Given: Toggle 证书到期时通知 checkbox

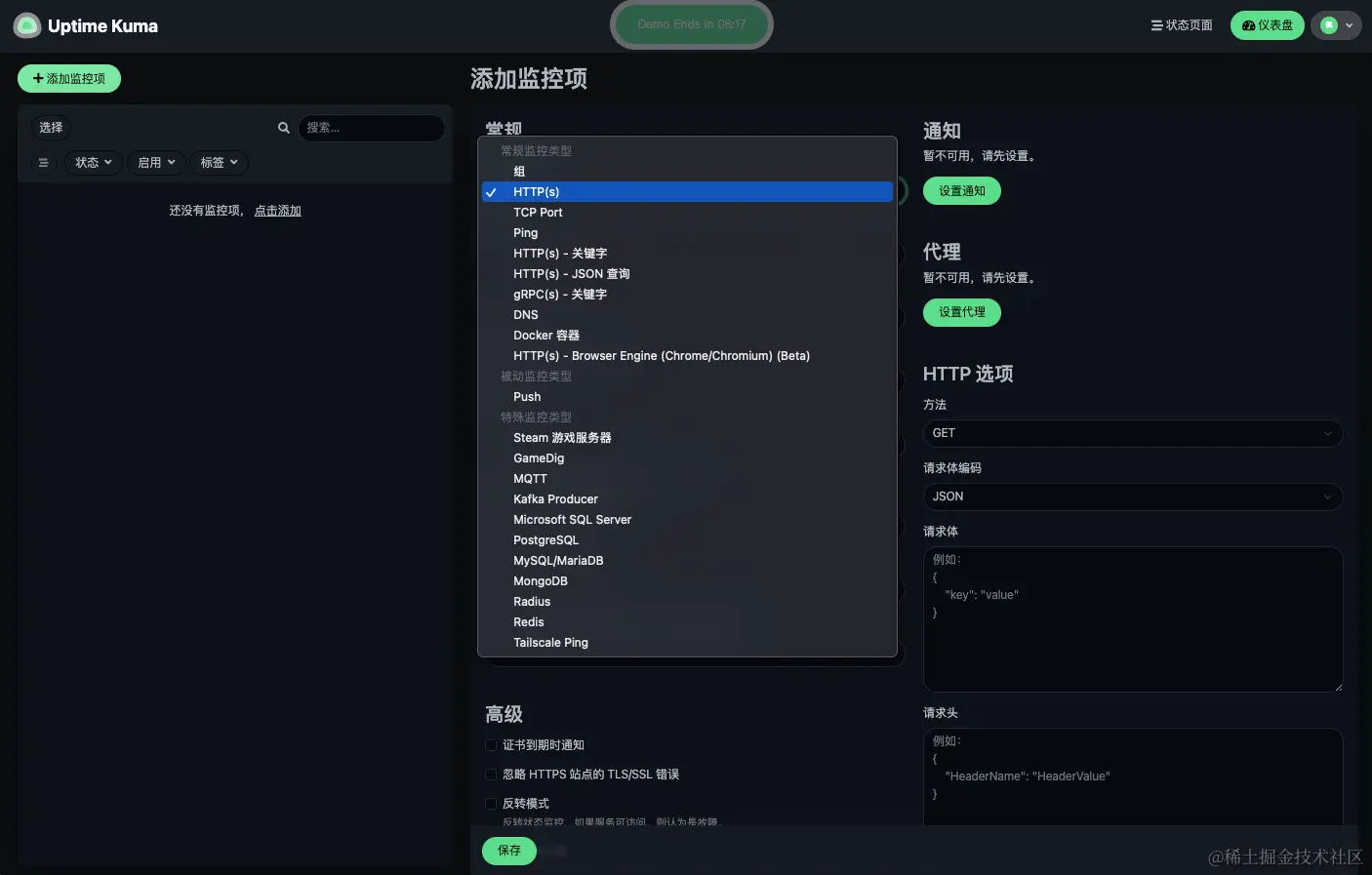Looking at the screenshot, I should [491, 745].
